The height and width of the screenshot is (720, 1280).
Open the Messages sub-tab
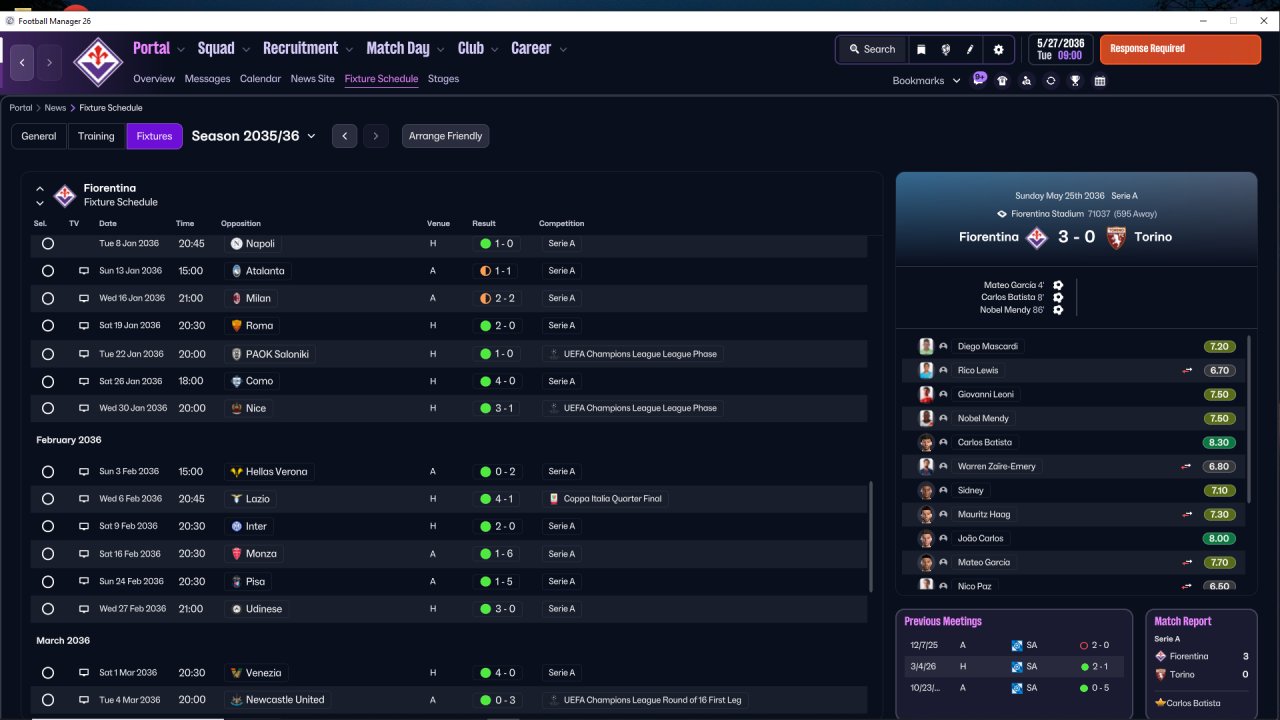208,79
